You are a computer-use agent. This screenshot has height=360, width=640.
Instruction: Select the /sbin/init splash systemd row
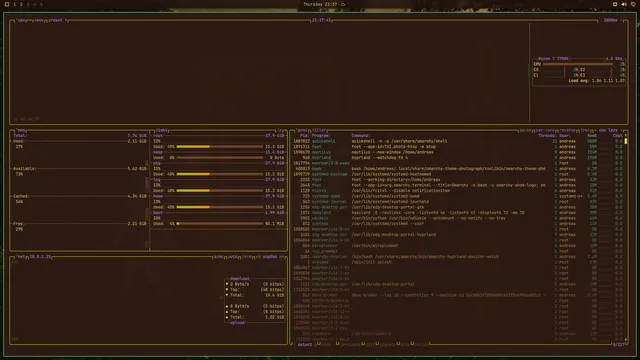pos(458,262)
